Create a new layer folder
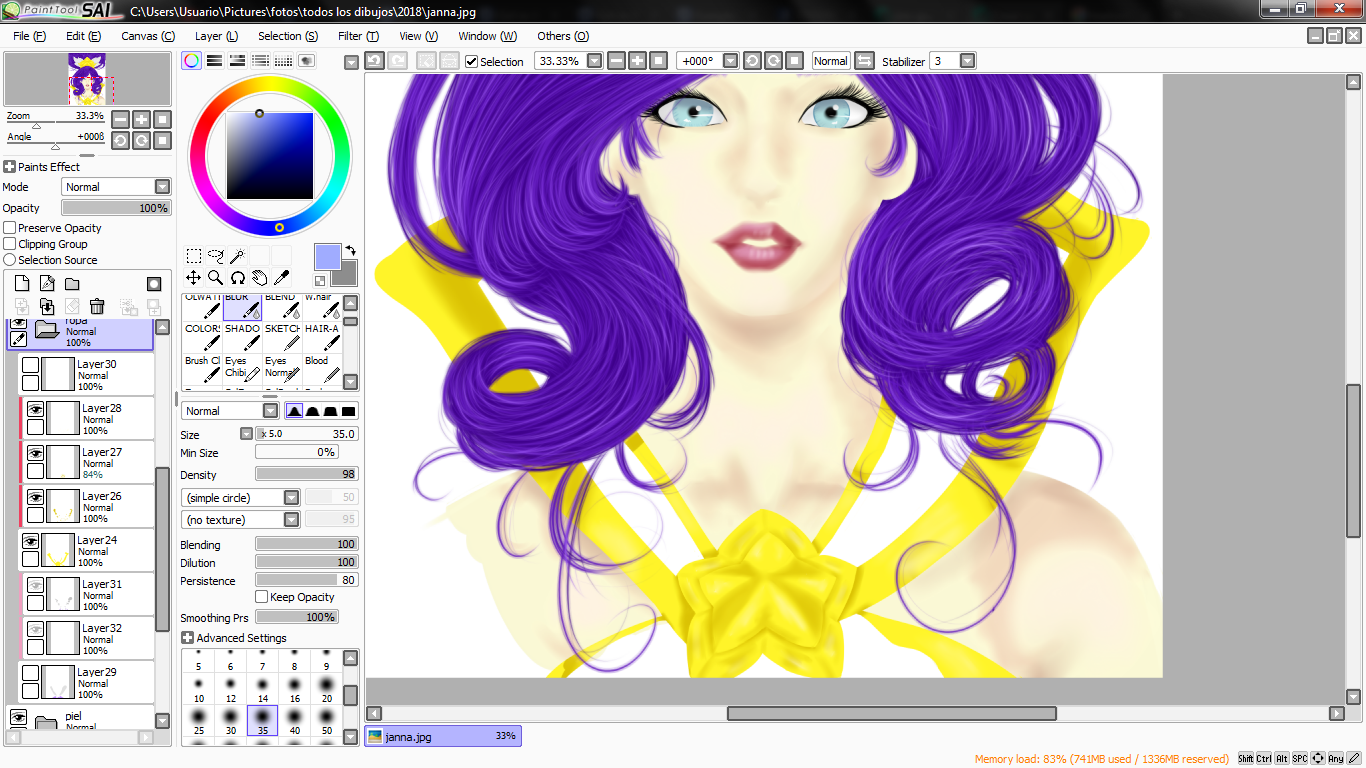 point(72,284)
